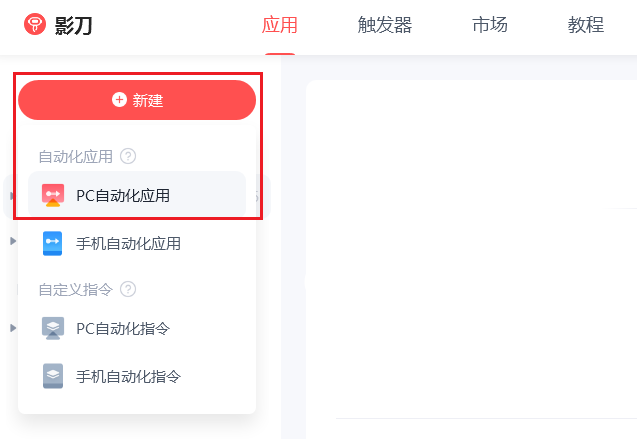The image size is (637, 439).
Task: Open the 教程 tab
Action: 586,25
